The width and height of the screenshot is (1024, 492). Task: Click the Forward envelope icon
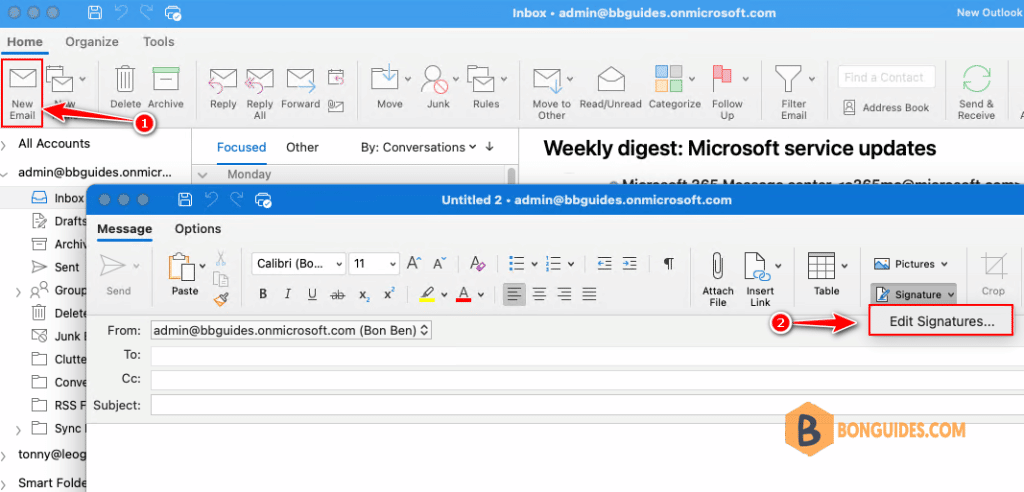pos(300,80)
